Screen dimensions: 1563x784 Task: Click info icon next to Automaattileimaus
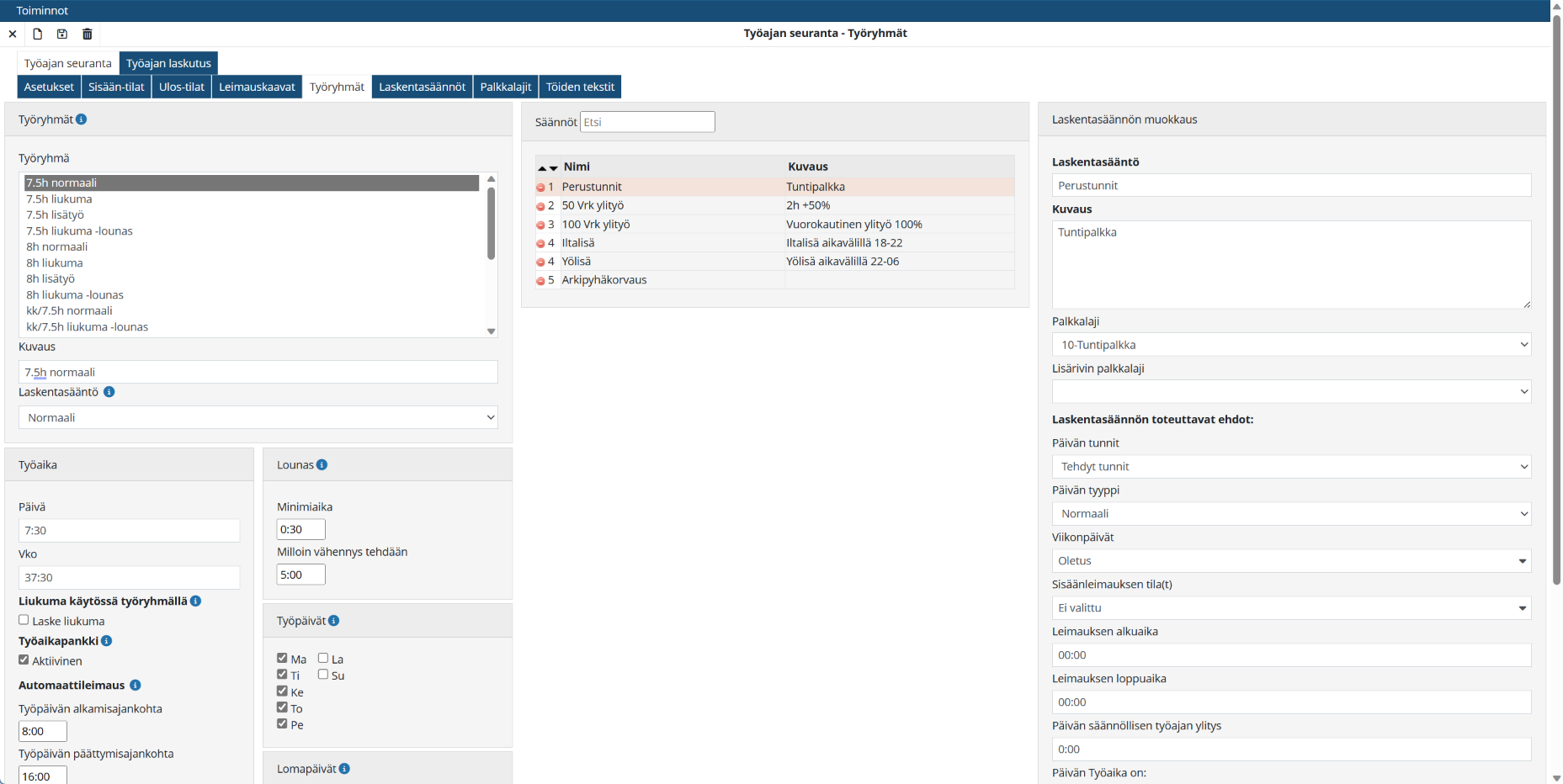point(136,686)
